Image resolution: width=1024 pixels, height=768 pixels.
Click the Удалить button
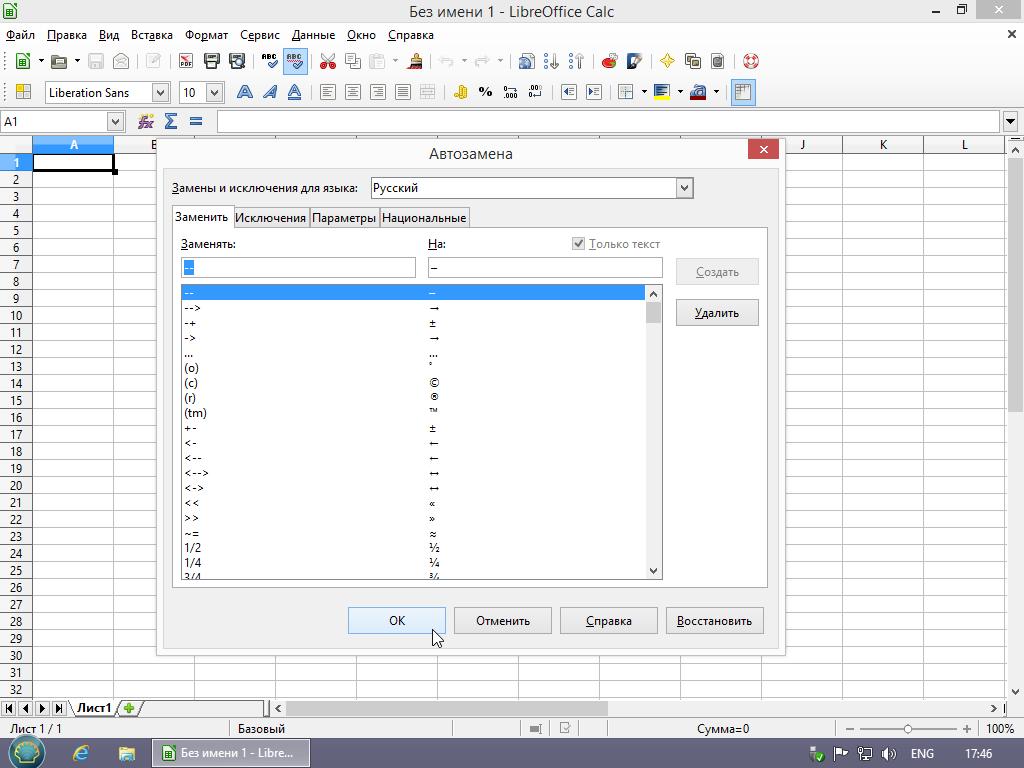pos(717,313)
